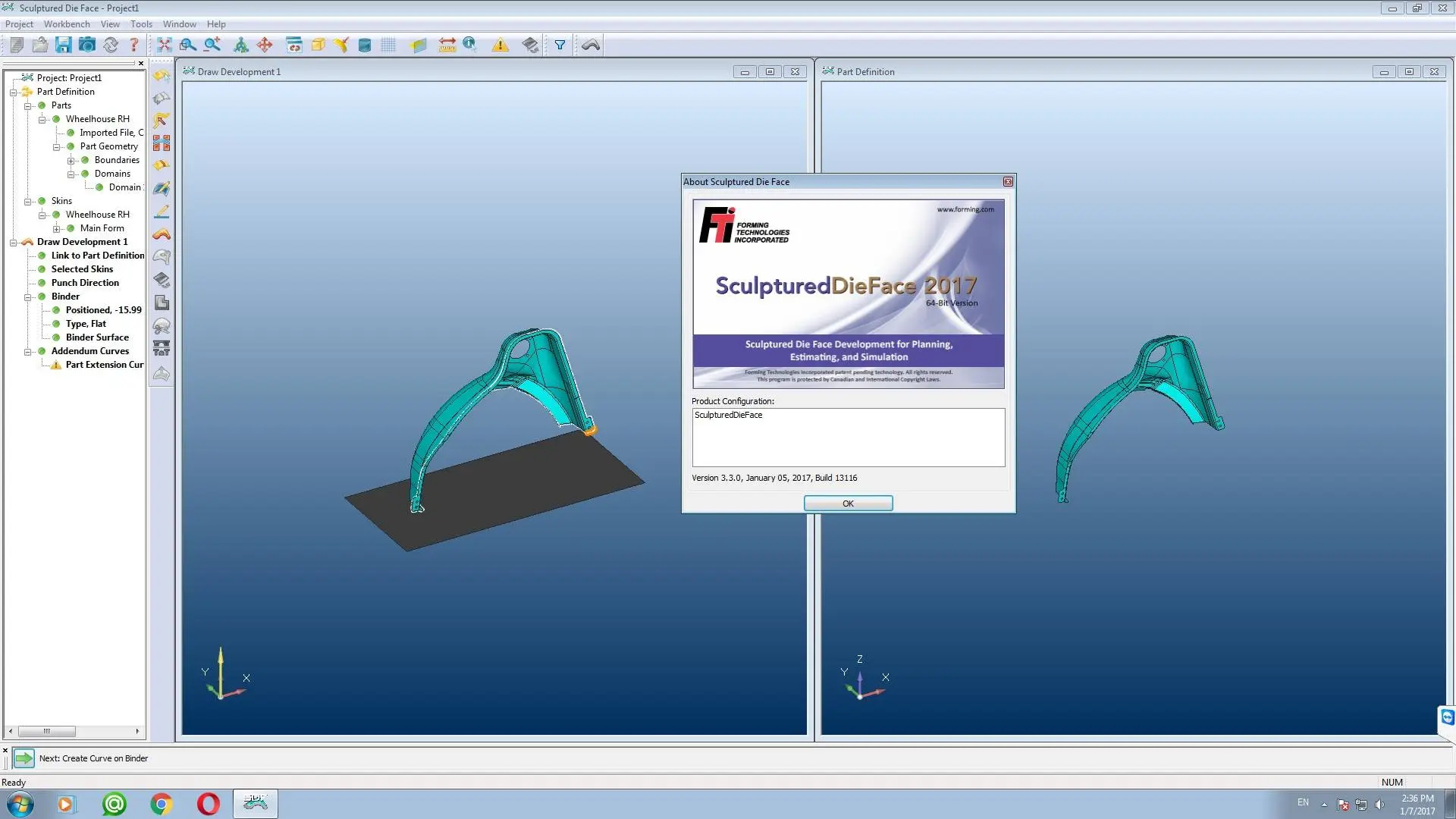Click the Fit View toolbar icon
1456x819 pixels.
coord(165,45)
